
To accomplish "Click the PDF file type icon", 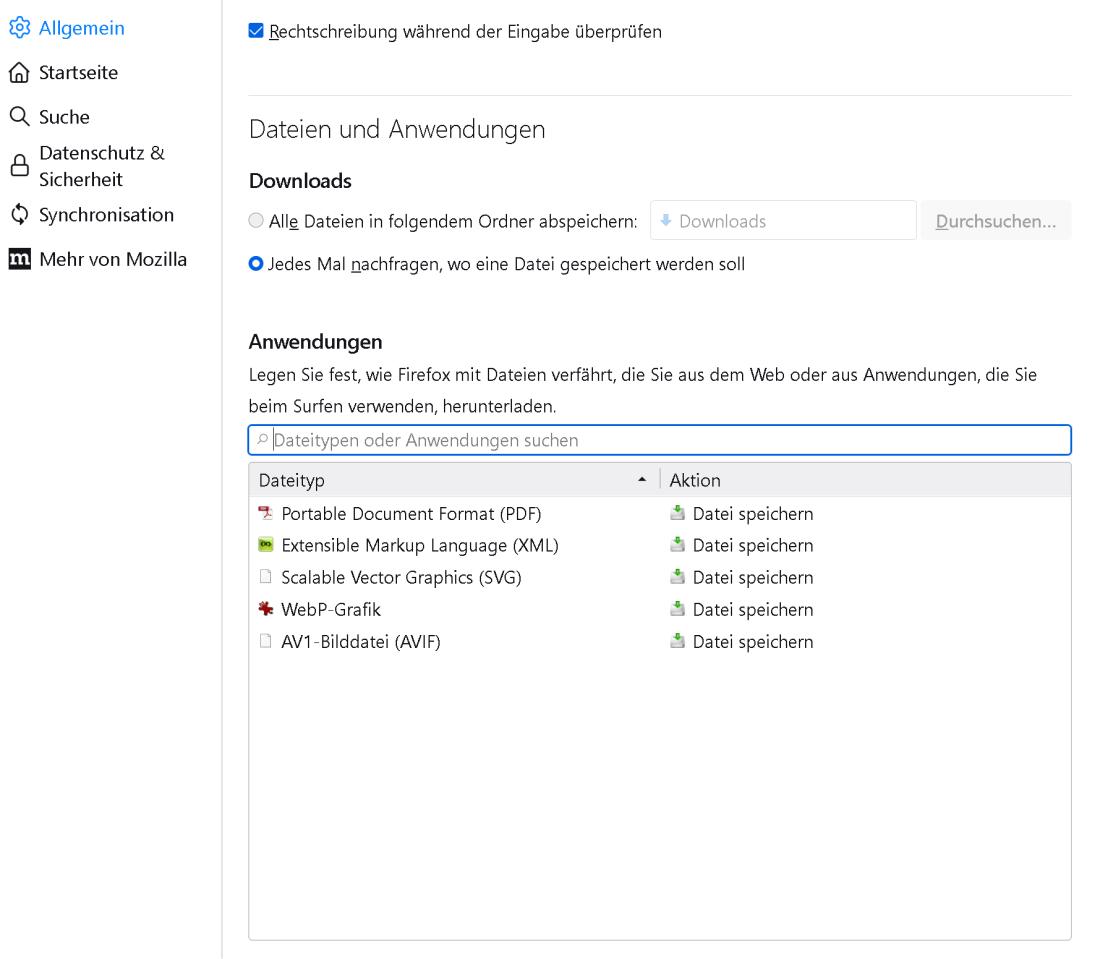I will click(265, 514).
